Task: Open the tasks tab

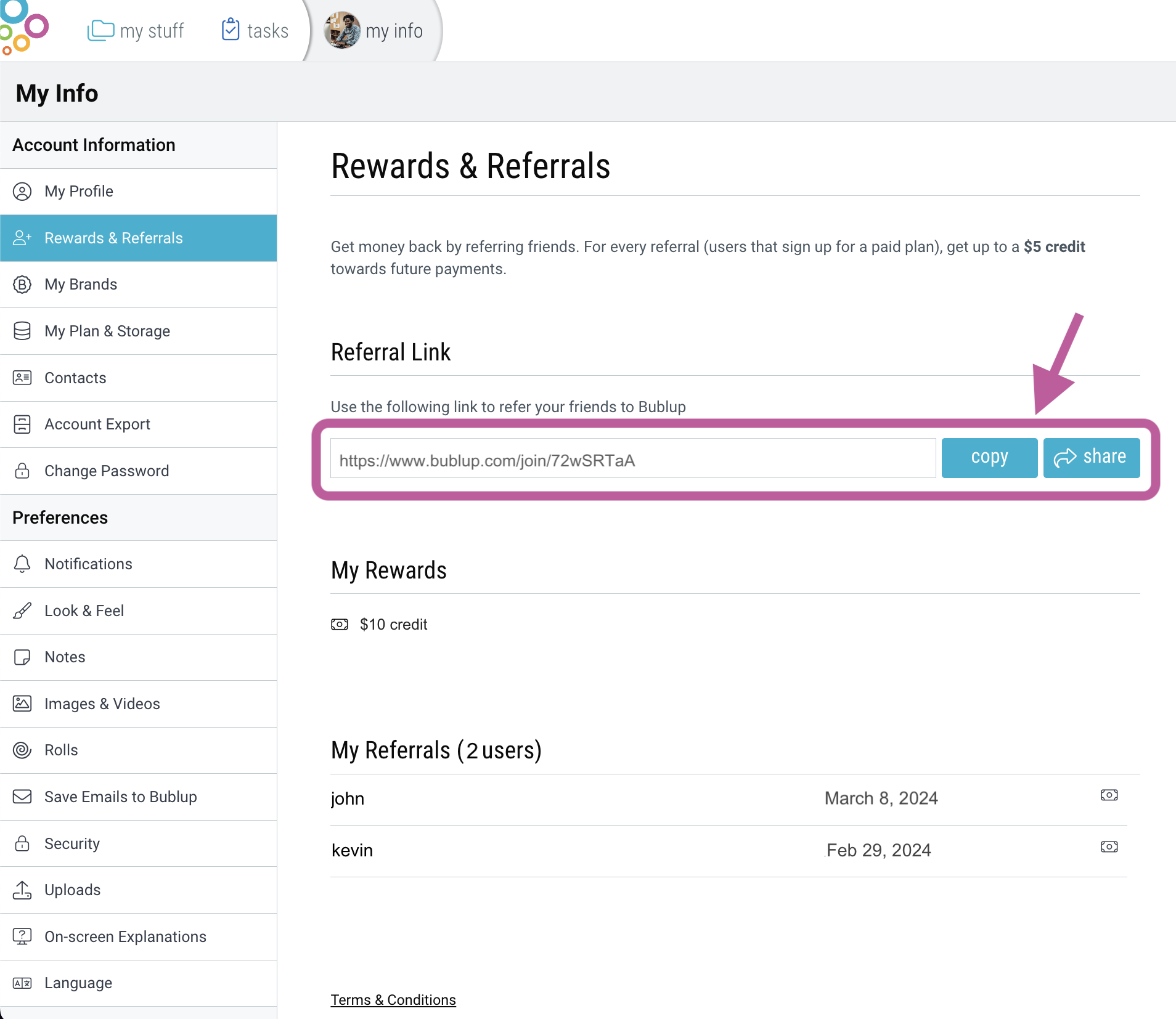Action: click(x=255, y=30)
